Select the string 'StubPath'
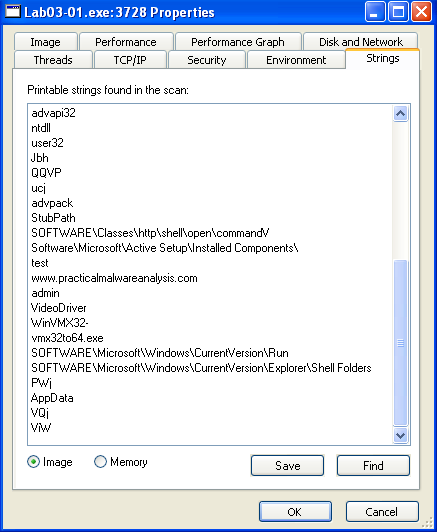 point(53,218)
